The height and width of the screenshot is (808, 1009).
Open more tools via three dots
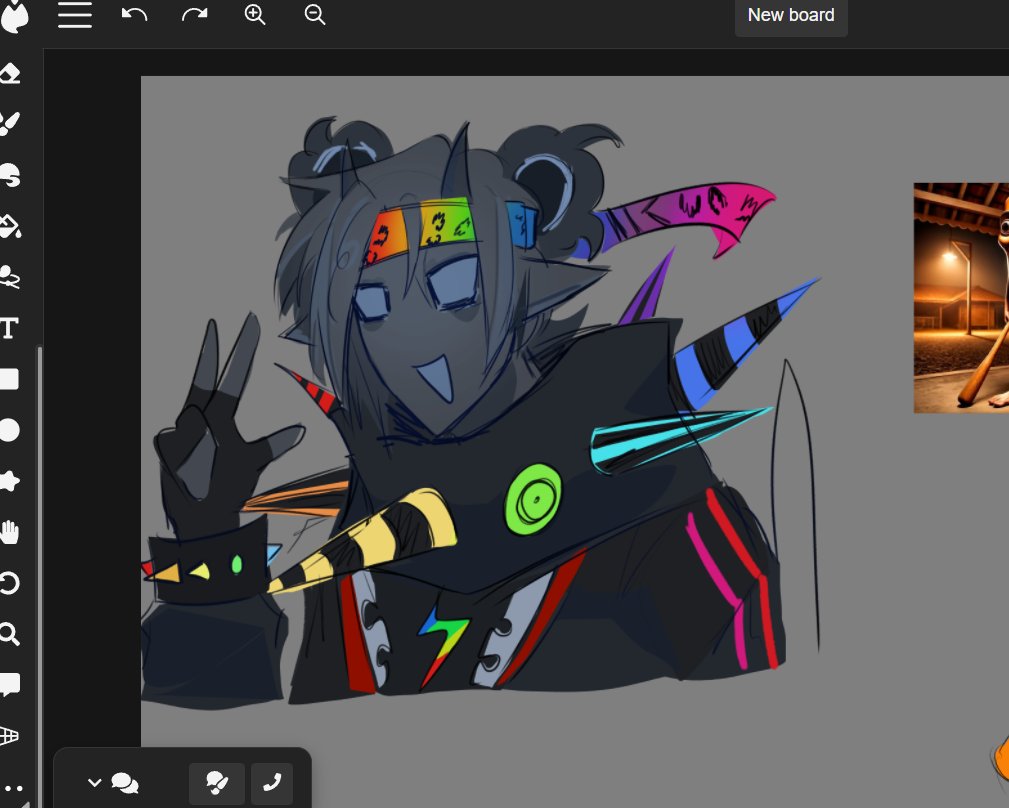click(x=13, y=788)
